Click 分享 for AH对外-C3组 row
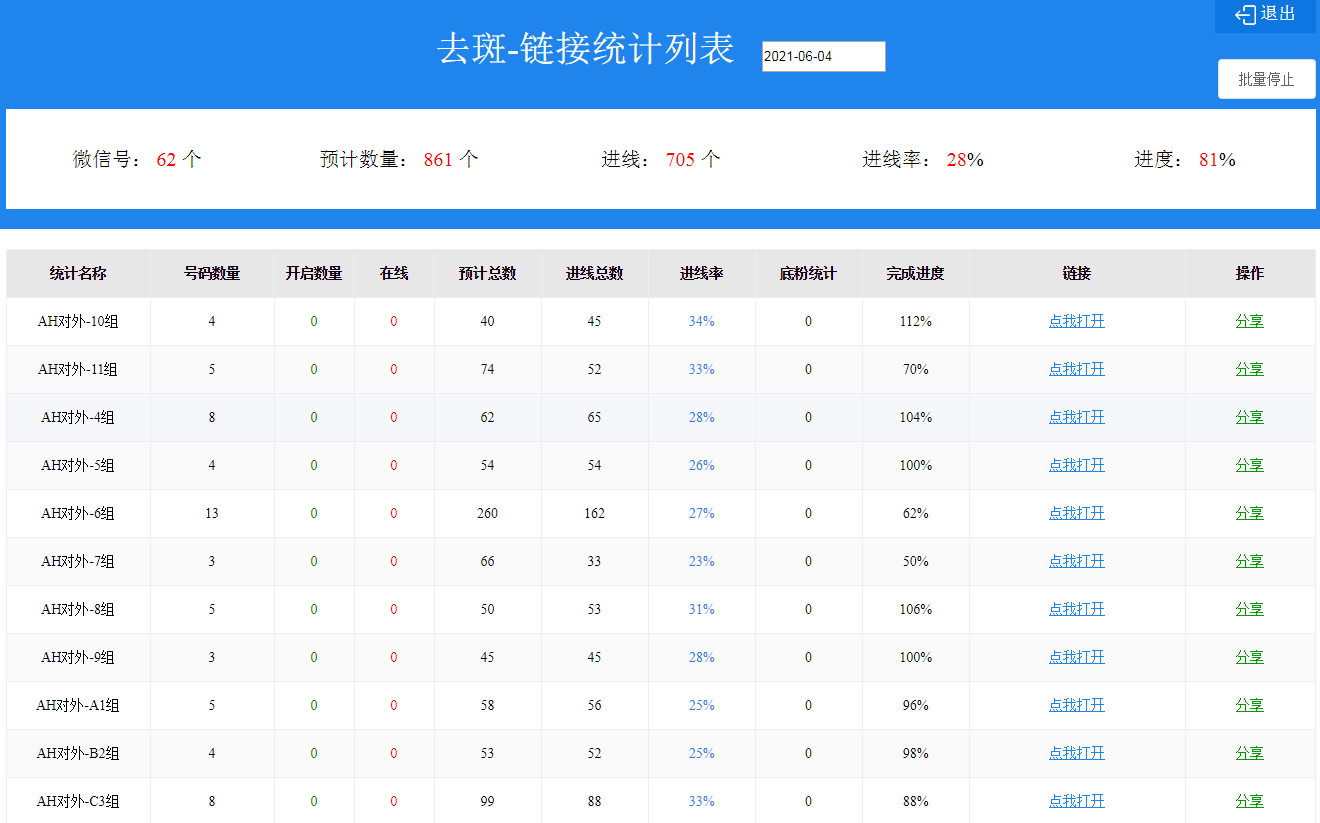Image resolution: width=1320 pixels, height=823 pixels. click(x=1249, y=801)
